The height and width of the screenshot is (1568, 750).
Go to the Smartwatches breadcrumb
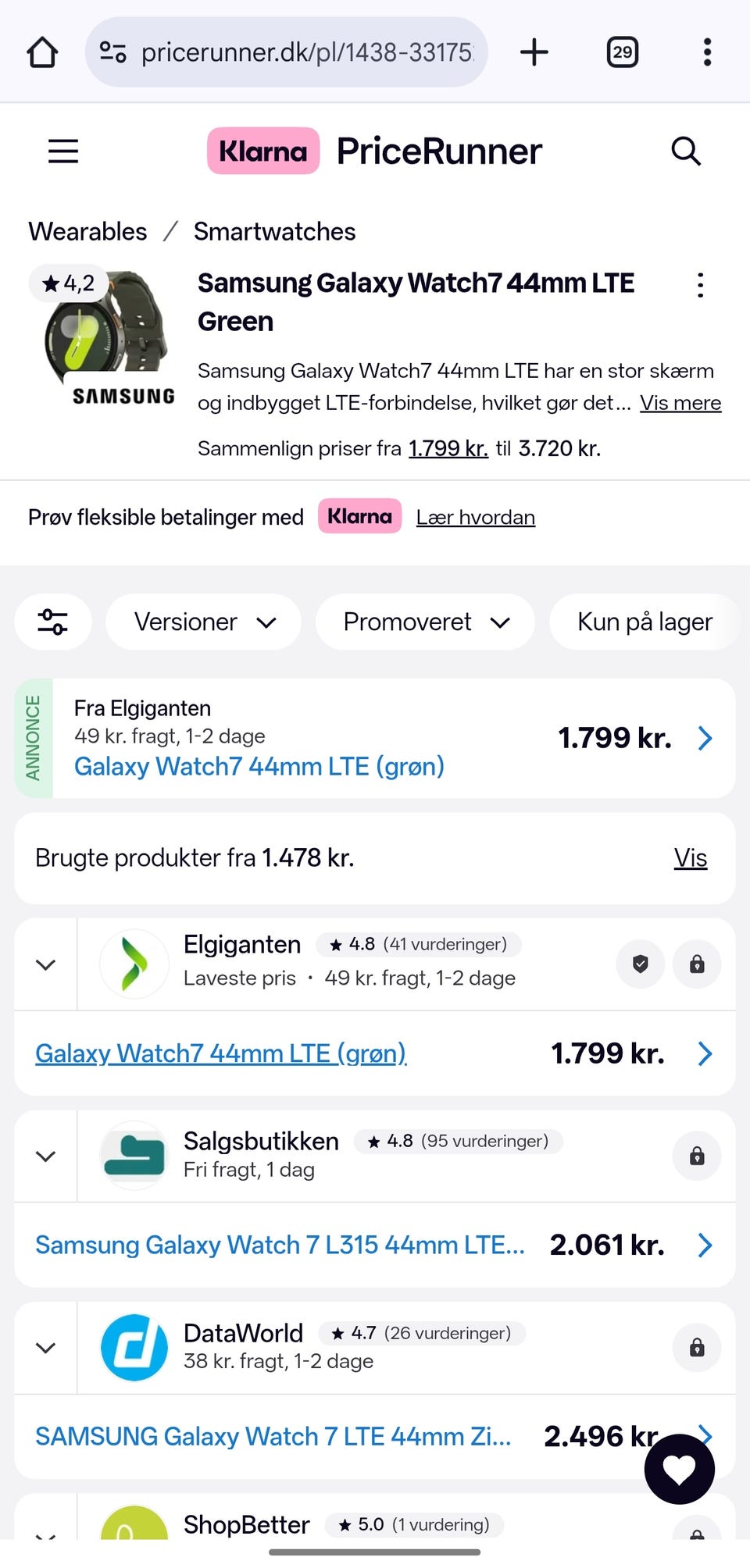(x=274, y=232)
